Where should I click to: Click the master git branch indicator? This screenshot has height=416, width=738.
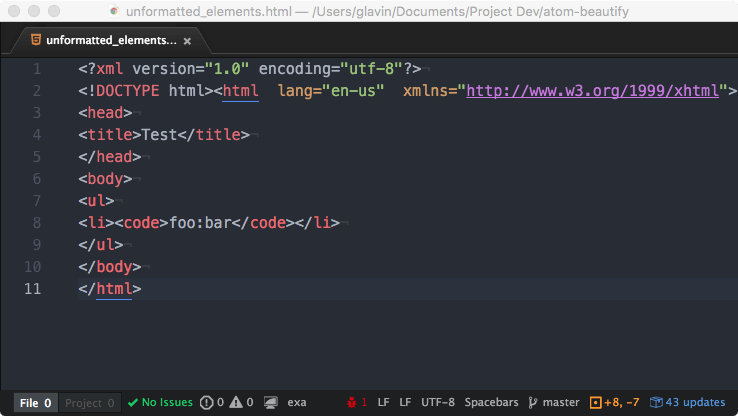[553, 402]
